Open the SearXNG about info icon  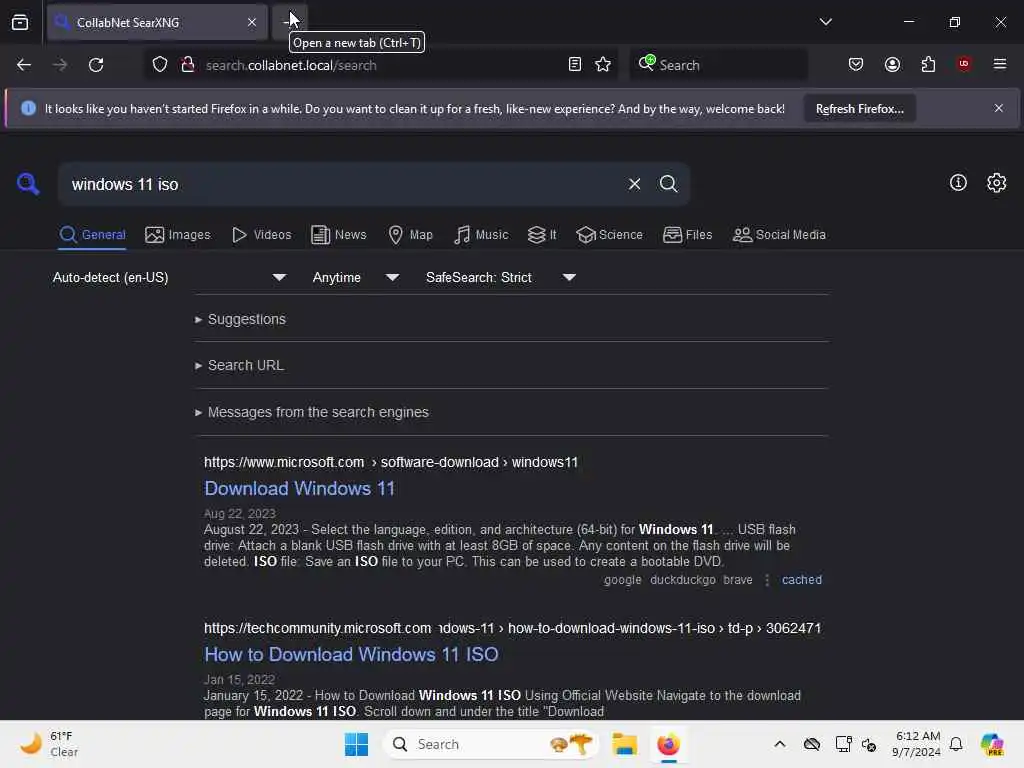(958, 183)
